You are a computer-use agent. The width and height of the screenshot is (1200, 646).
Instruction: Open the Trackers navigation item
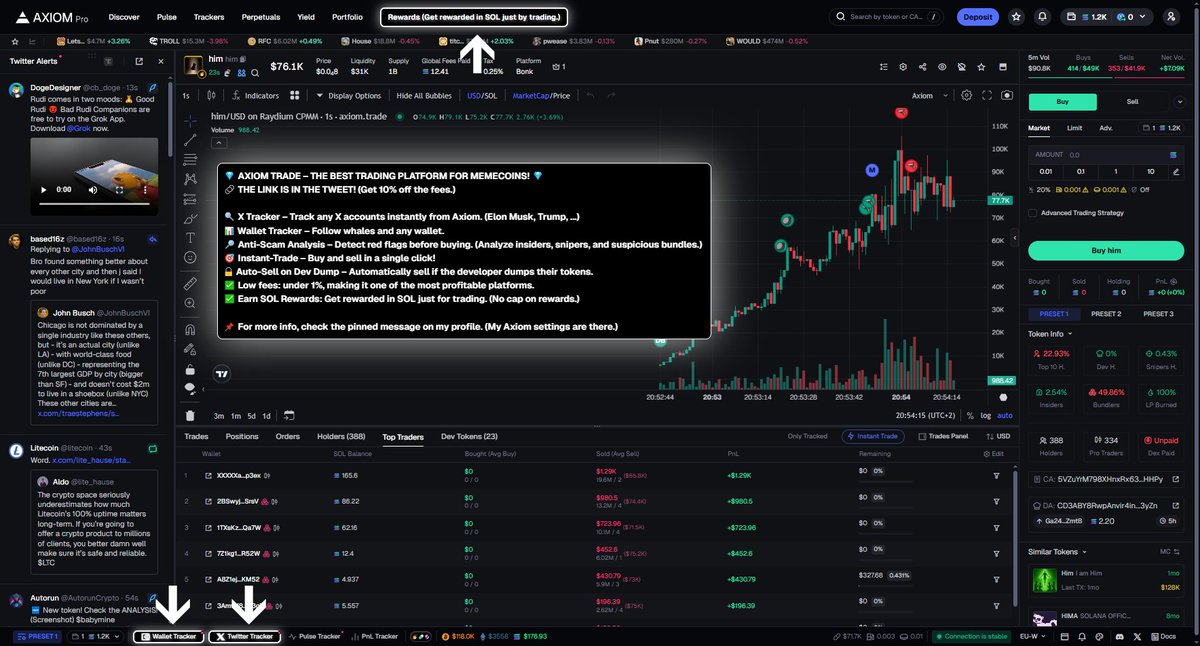tap(209, 17)
